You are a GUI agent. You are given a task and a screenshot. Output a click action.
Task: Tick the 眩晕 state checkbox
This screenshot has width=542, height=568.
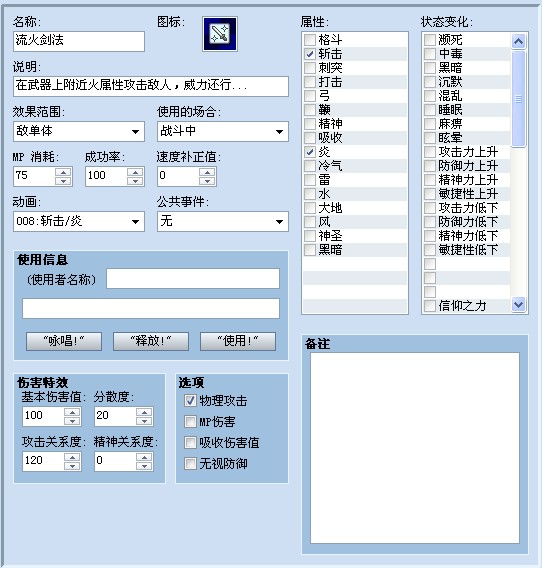coord(430,138)
